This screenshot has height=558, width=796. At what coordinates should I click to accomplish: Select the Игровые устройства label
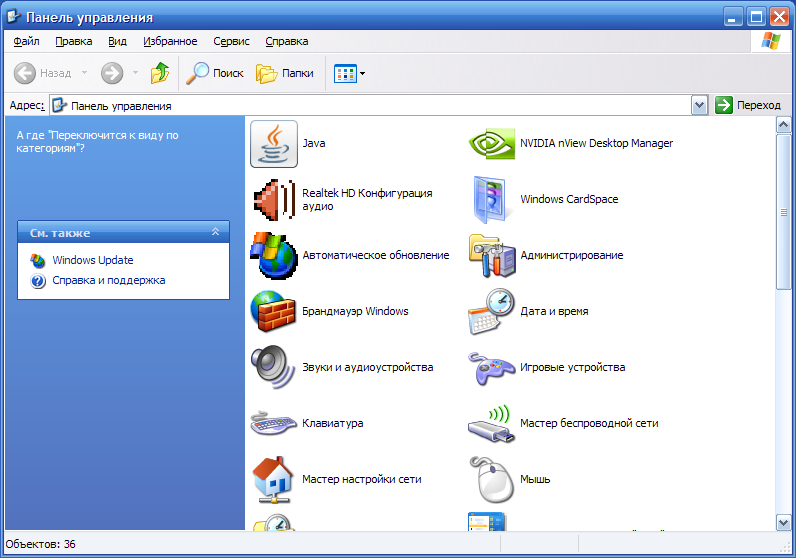coord(573,367)
